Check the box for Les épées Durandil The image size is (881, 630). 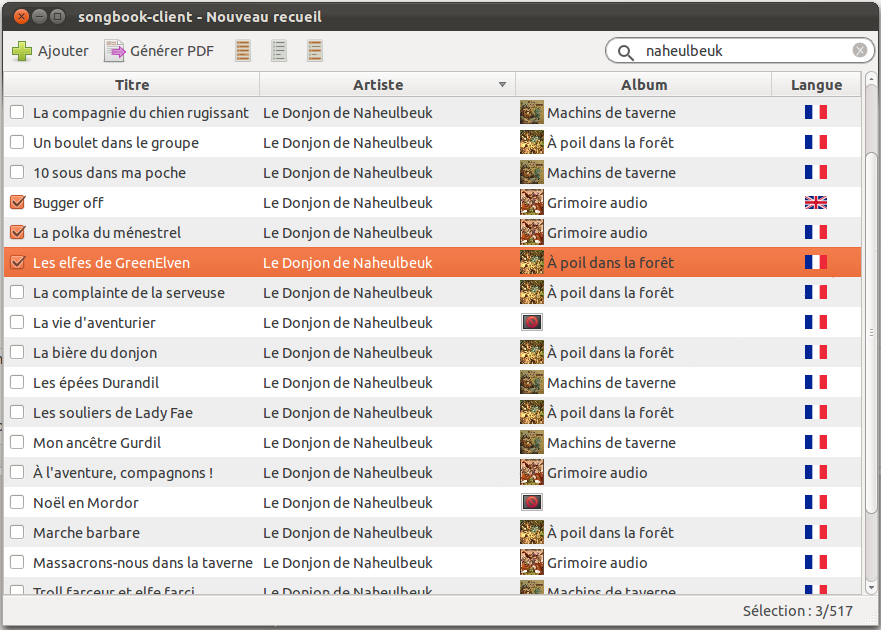[17, 383]
